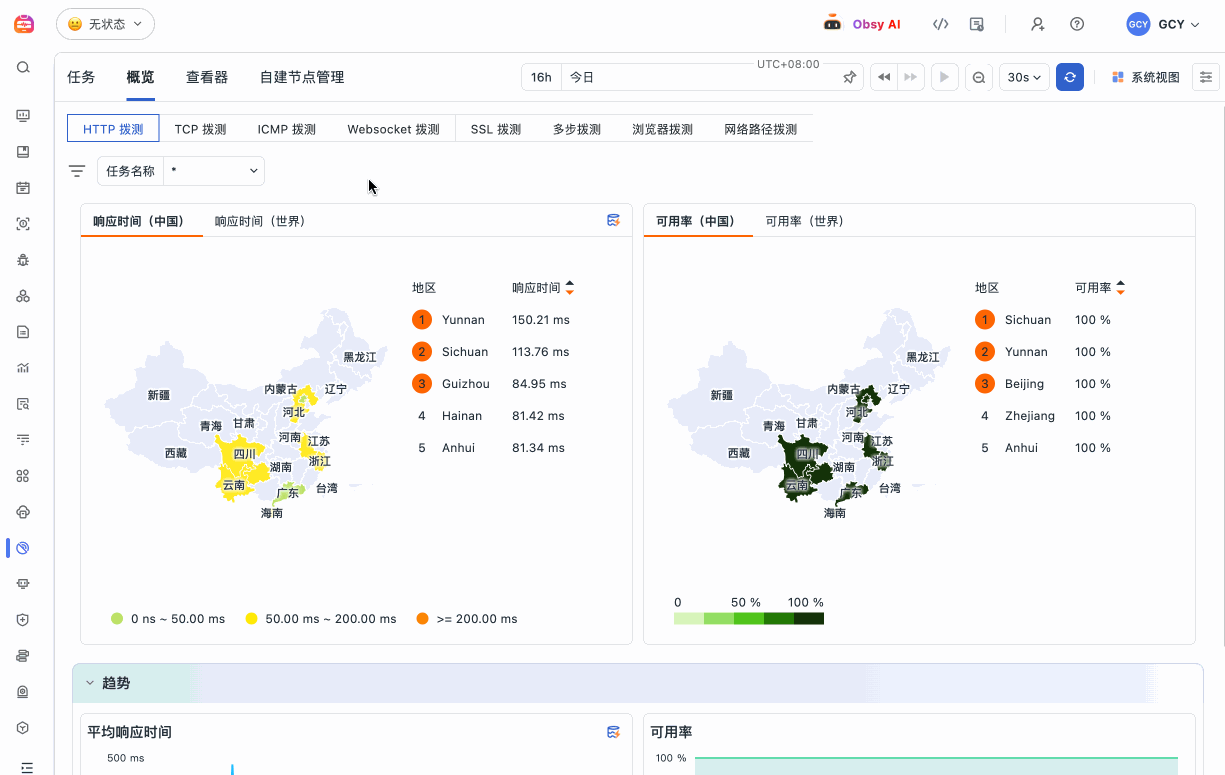The height and width of the screenshot is (775, 1225).
Task: Select the HTTP 拨测 tab
Action: pyautogui.click(x=113, y=129)
